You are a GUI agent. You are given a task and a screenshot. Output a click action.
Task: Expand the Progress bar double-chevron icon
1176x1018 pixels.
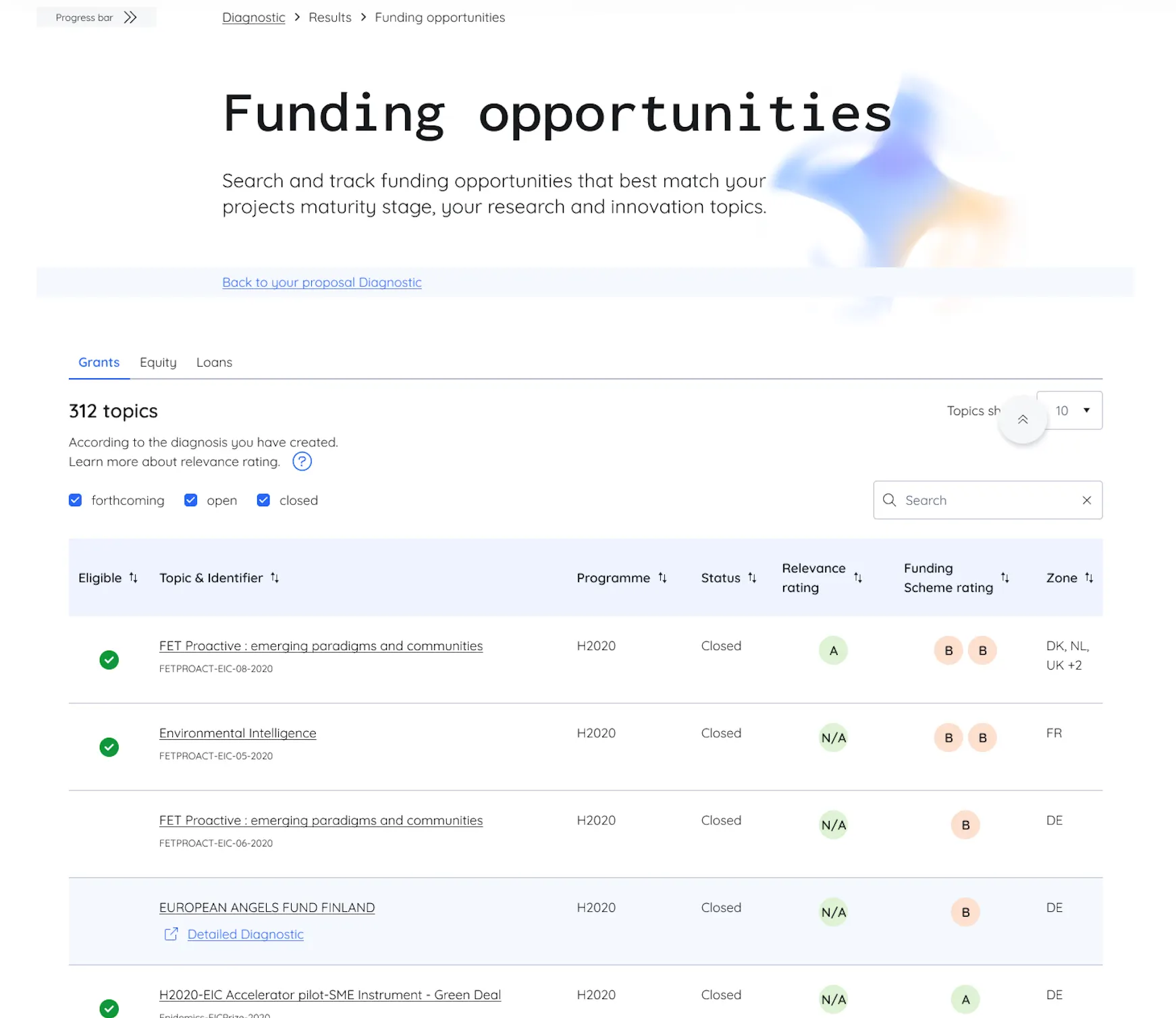click(130, 18)
